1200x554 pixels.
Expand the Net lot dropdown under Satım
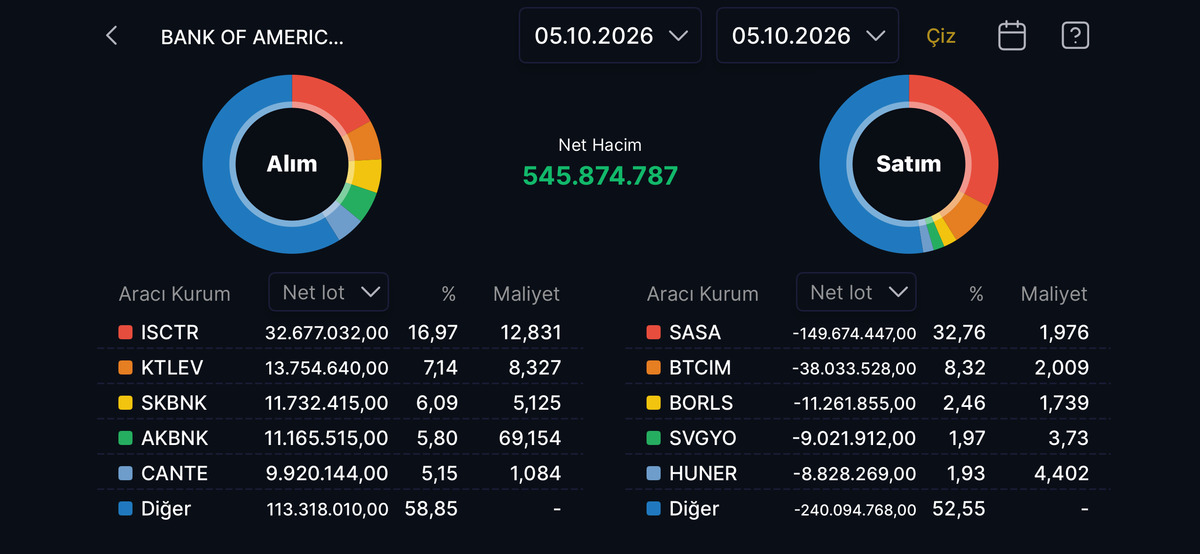857,292
